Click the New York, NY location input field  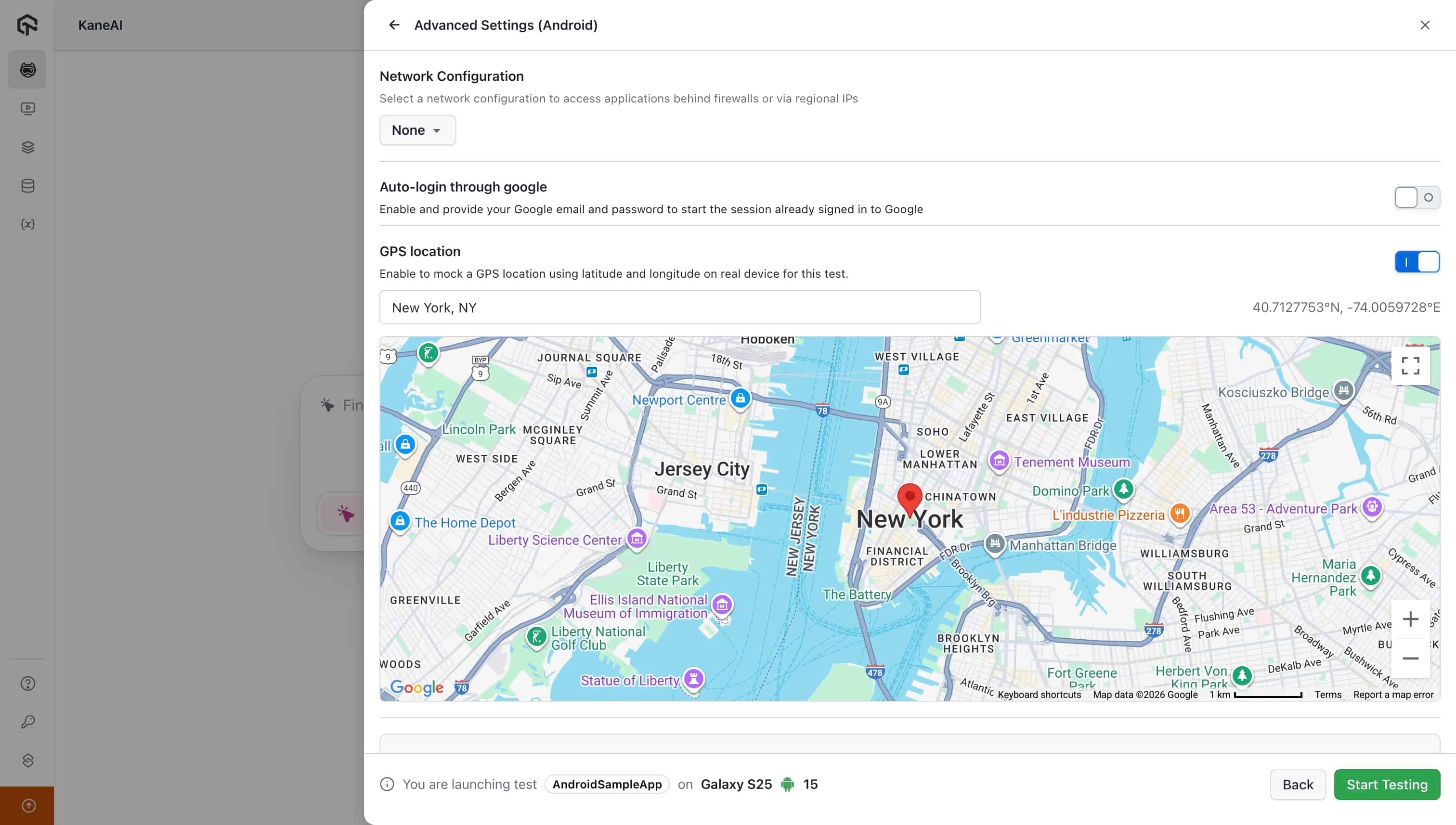(x=679, y=307)
